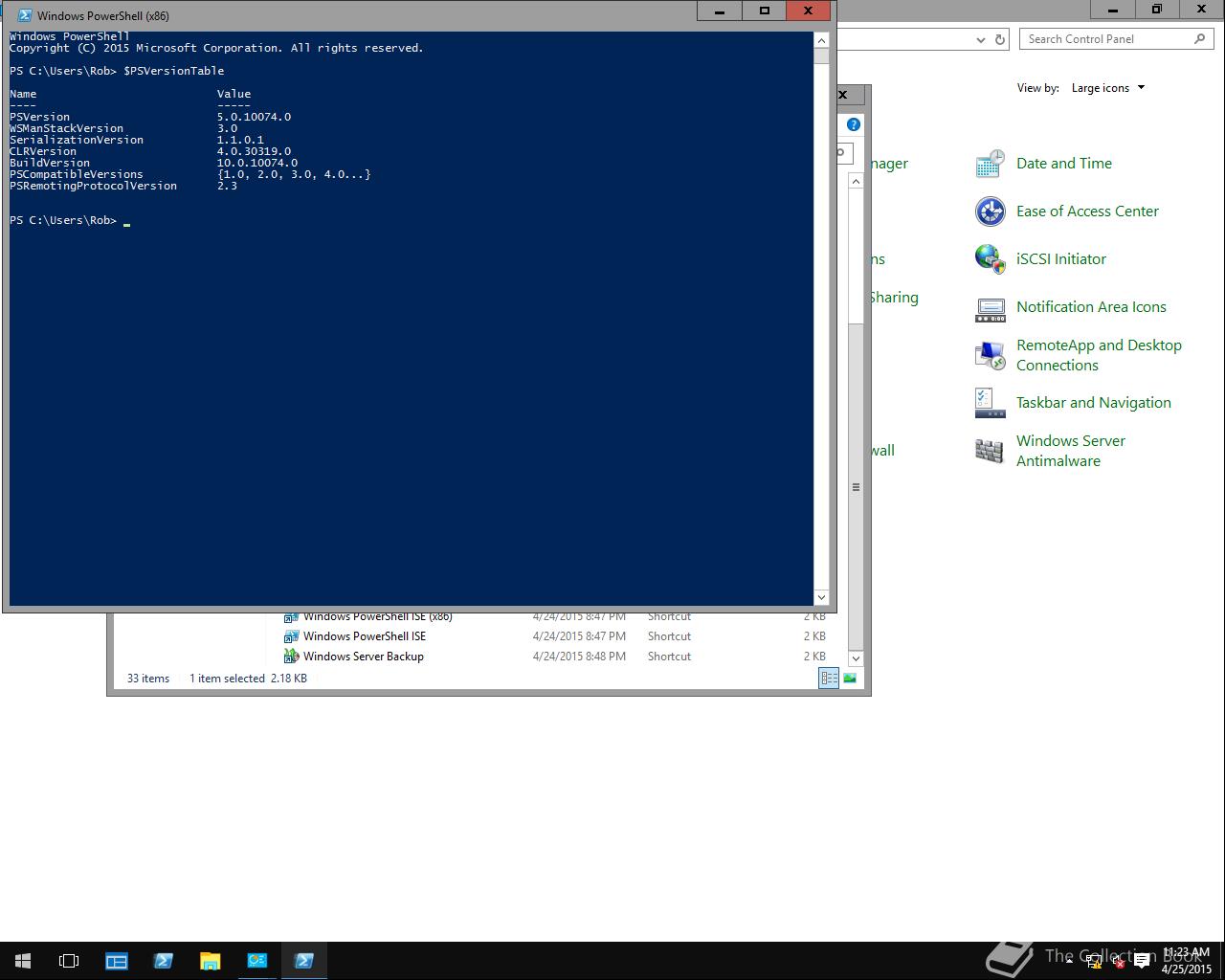Open the Taskbar and Navigation icon
The width and height of the screenshot is (1225, 980).
[990, 403]
